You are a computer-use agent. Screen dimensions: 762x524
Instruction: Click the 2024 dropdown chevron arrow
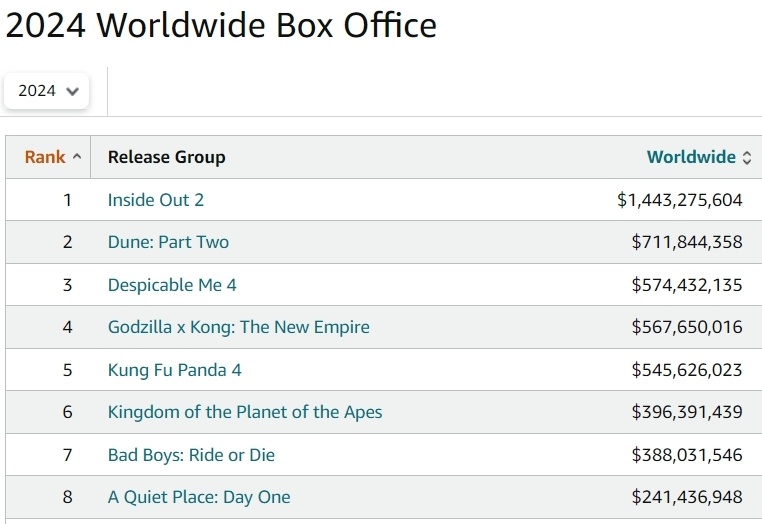(72, 91)
